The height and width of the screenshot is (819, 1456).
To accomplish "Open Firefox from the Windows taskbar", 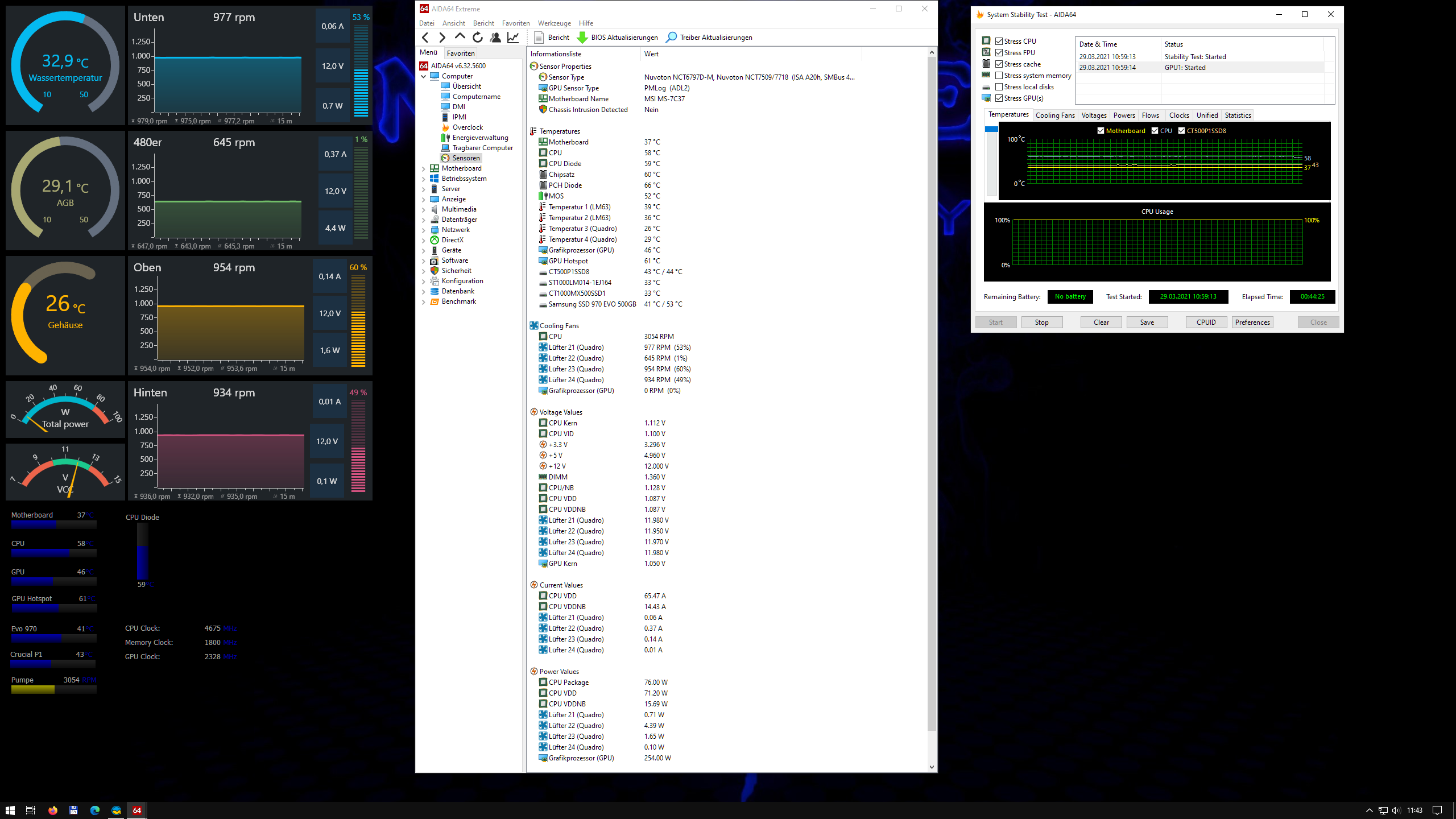I will 53,810.
